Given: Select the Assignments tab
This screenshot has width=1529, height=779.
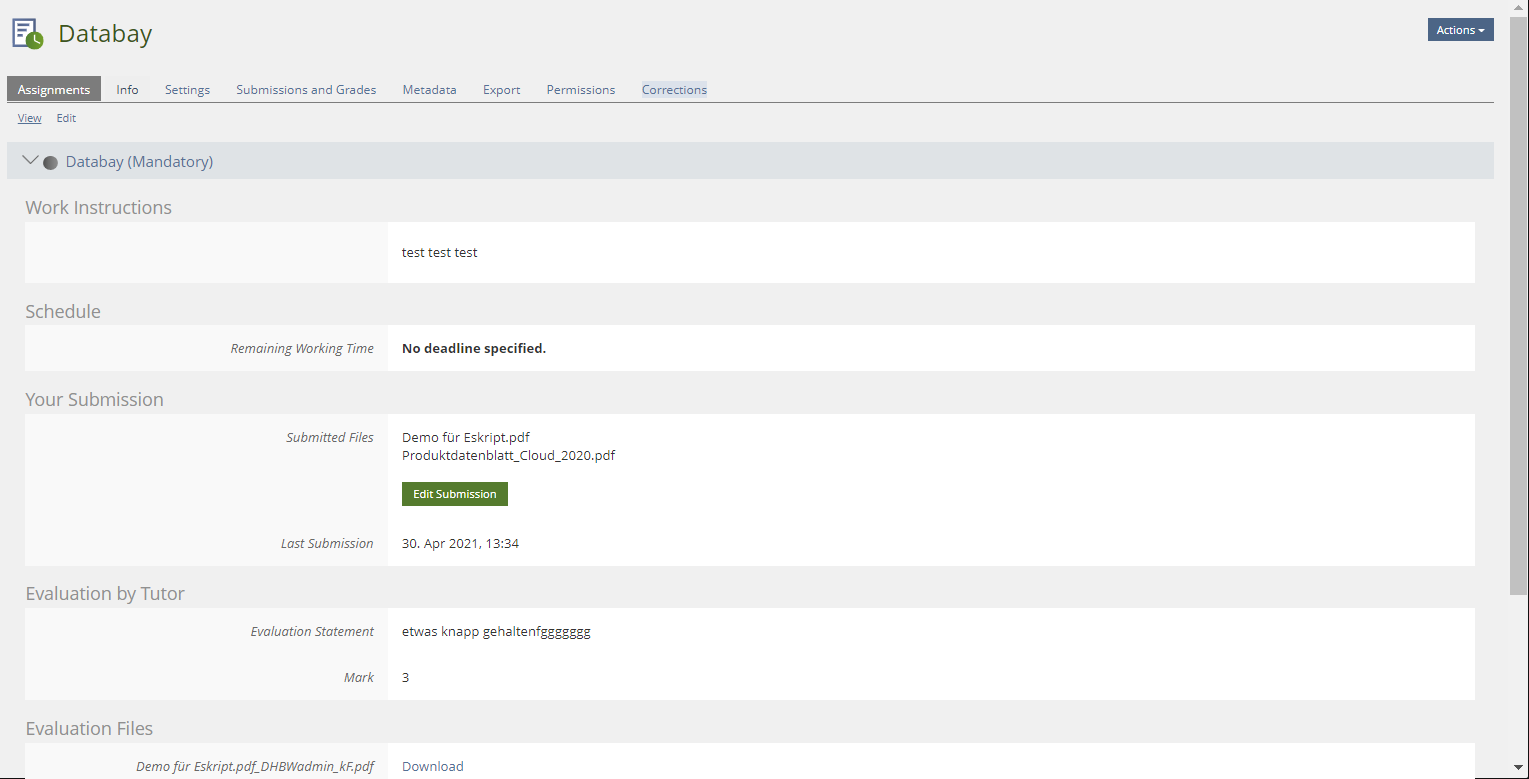Looking at the screenshot, I should point(54,90).
